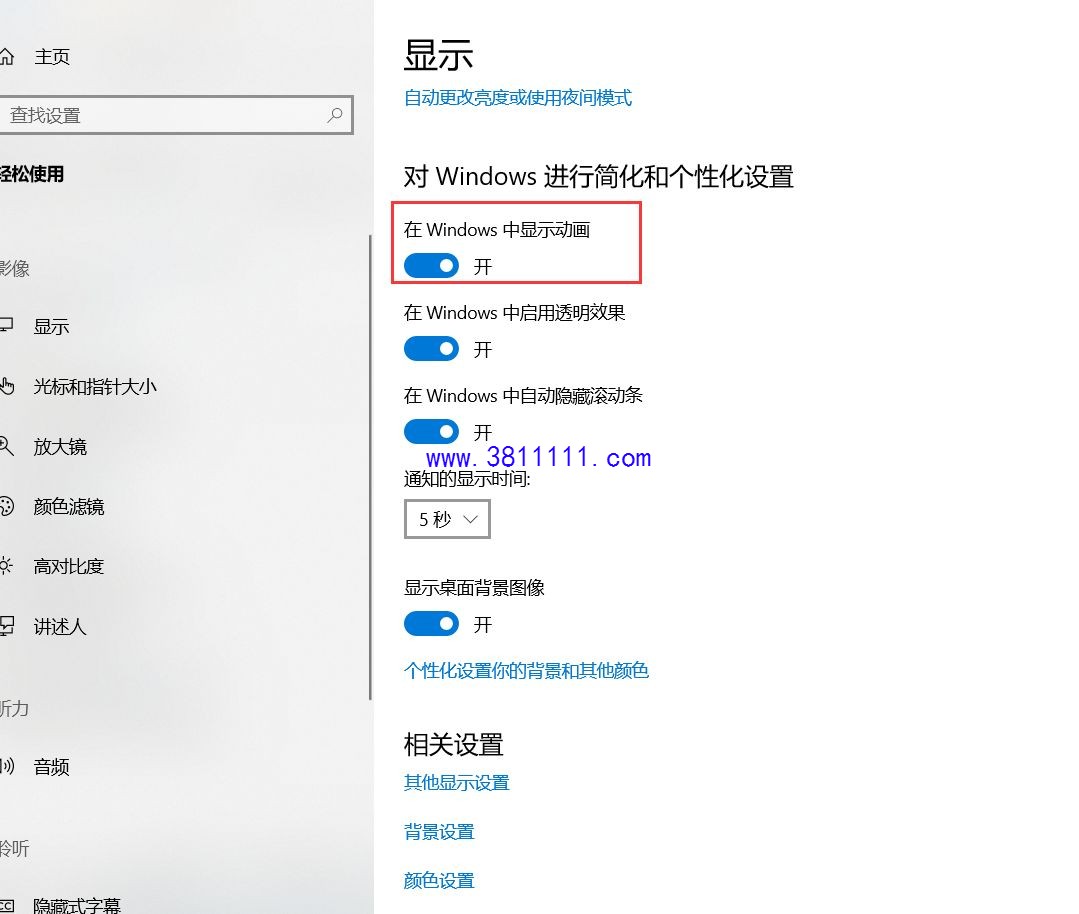This screenshot has height=914, width=1079.
Task: Toggle 显示桌面背景图像 switch
Action: pos(431,624)
